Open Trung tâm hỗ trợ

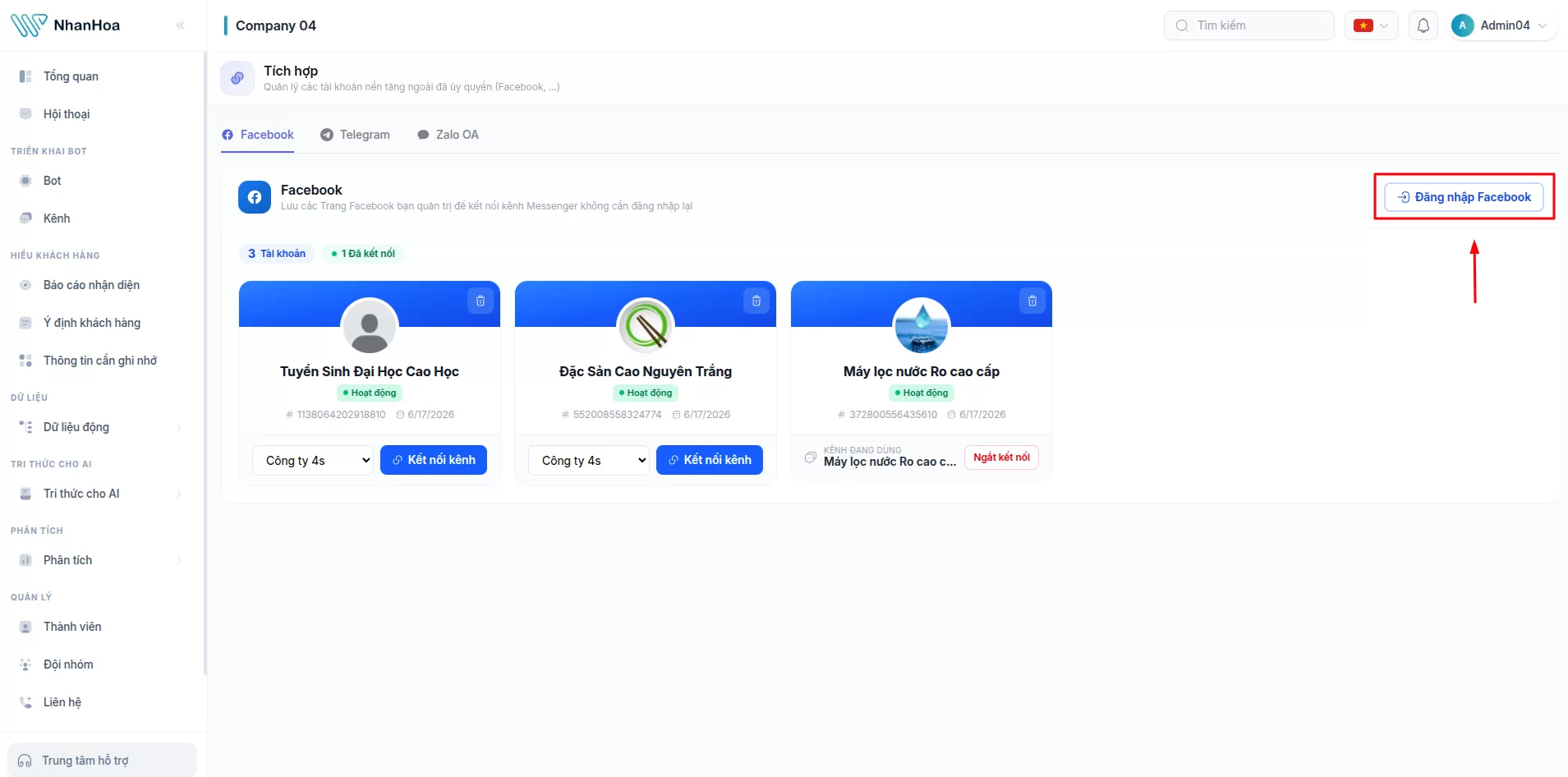point(102,761)
